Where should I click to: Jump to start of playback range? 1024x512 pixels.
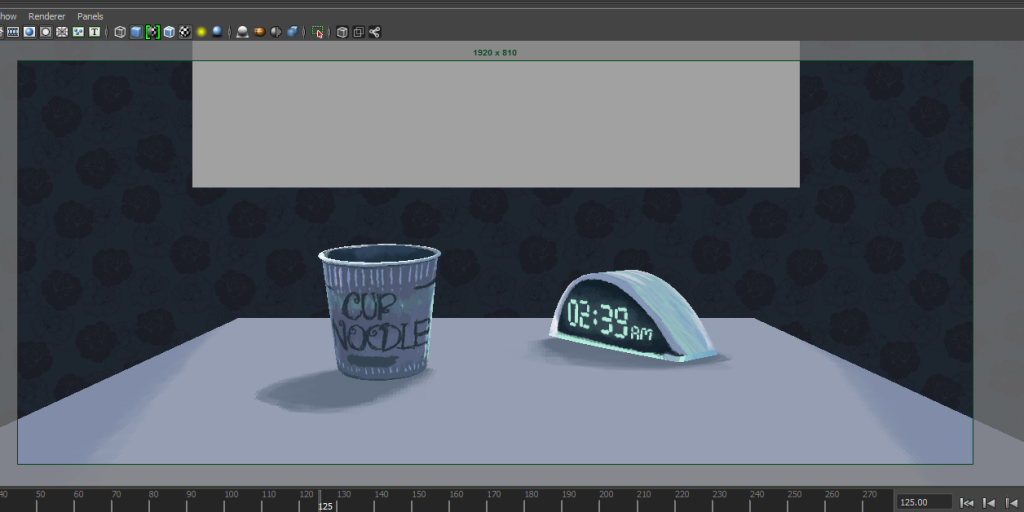coord(967,502)
